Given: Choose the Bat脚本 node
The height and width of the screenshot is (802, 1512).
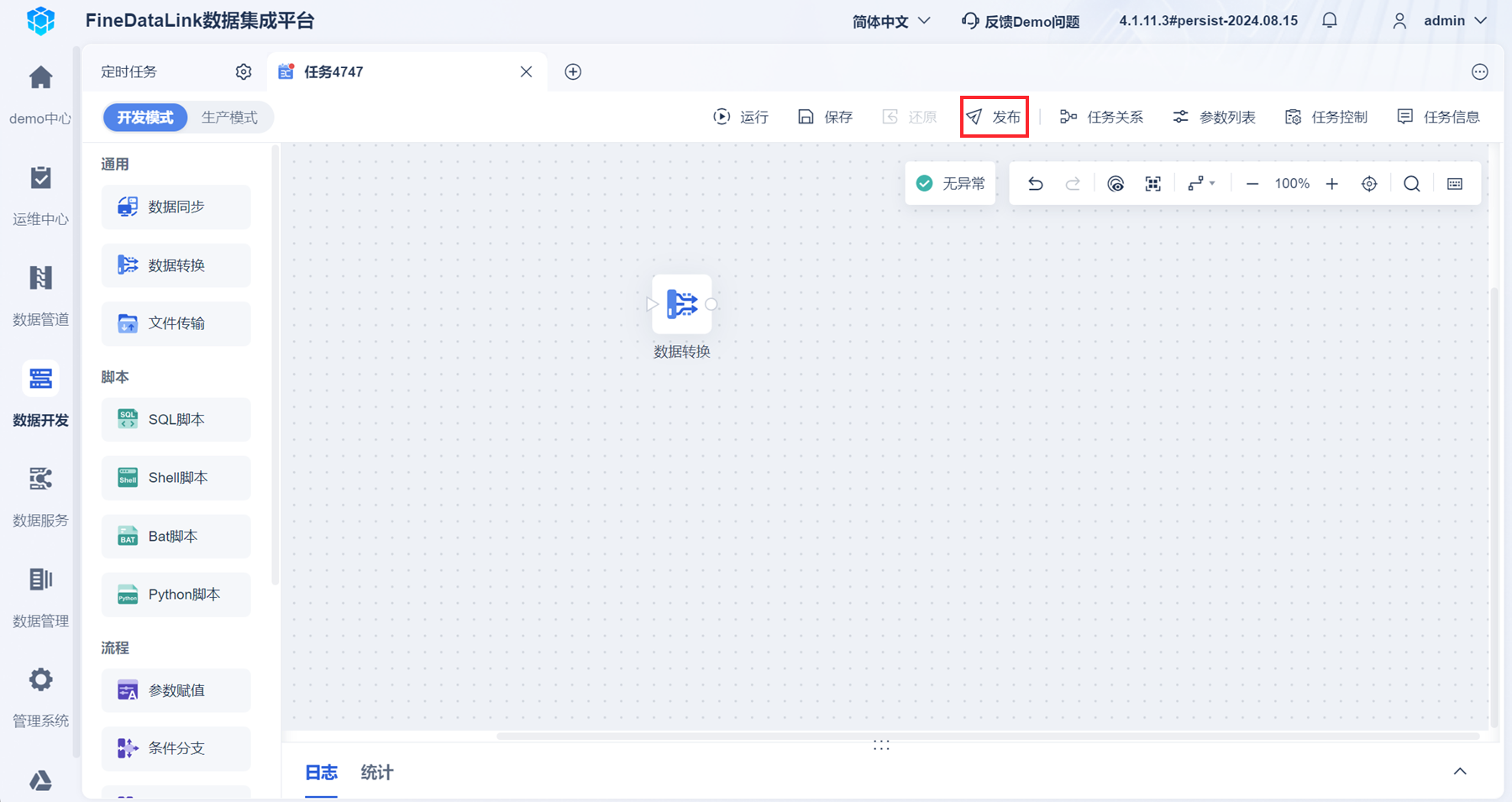Looking at the screenshot, I should click(x=176, y=536).
